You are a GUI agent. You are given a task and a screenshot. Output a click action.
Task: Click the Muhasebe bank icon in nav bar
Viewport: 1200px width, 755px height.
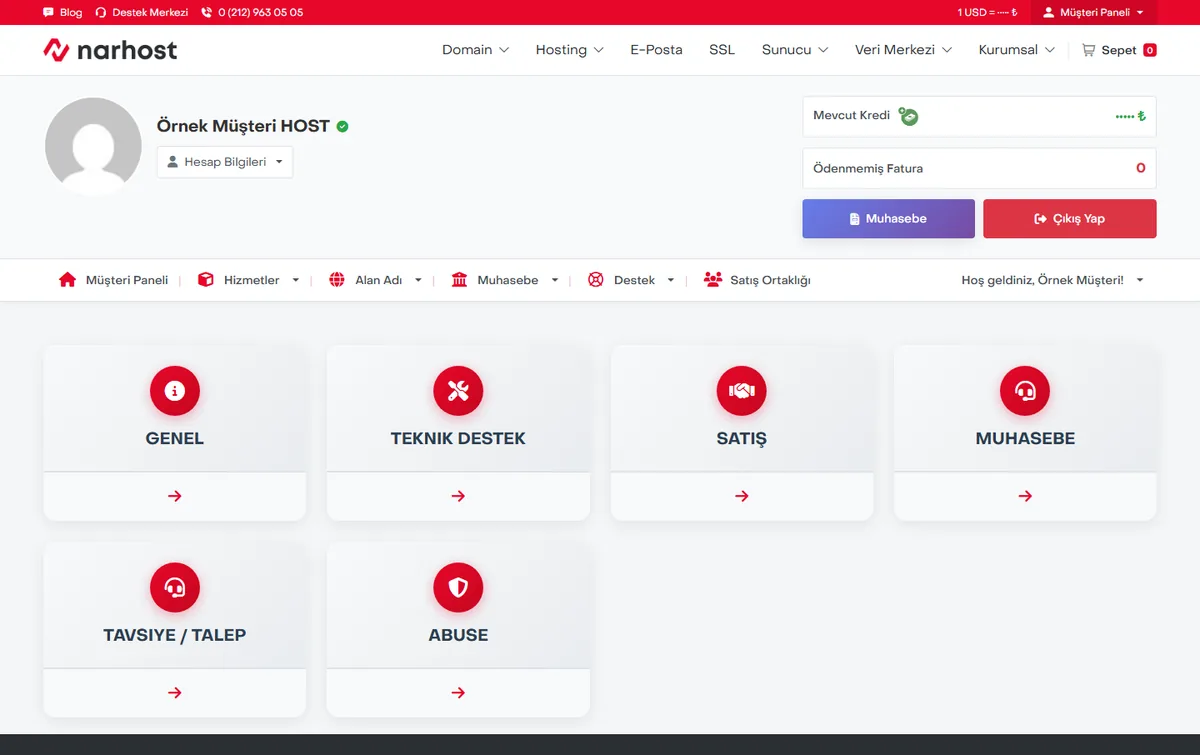(x=460, y=280)
